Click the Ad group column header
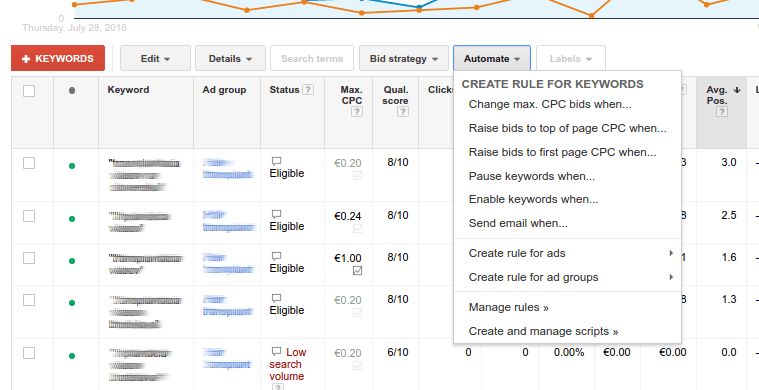 tap(224, 90)
